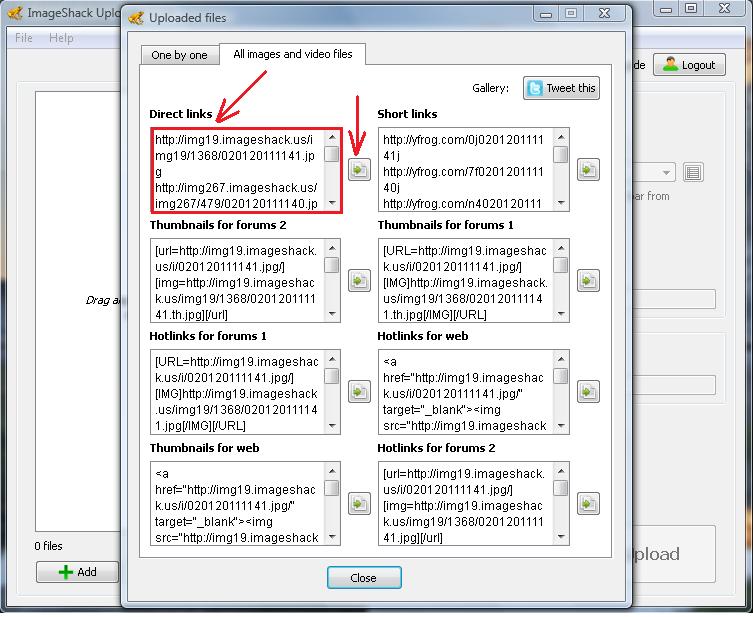Screen dimensions: 753x617
Task: Click inside the Direct links text box
Action: tap(238, 170)
